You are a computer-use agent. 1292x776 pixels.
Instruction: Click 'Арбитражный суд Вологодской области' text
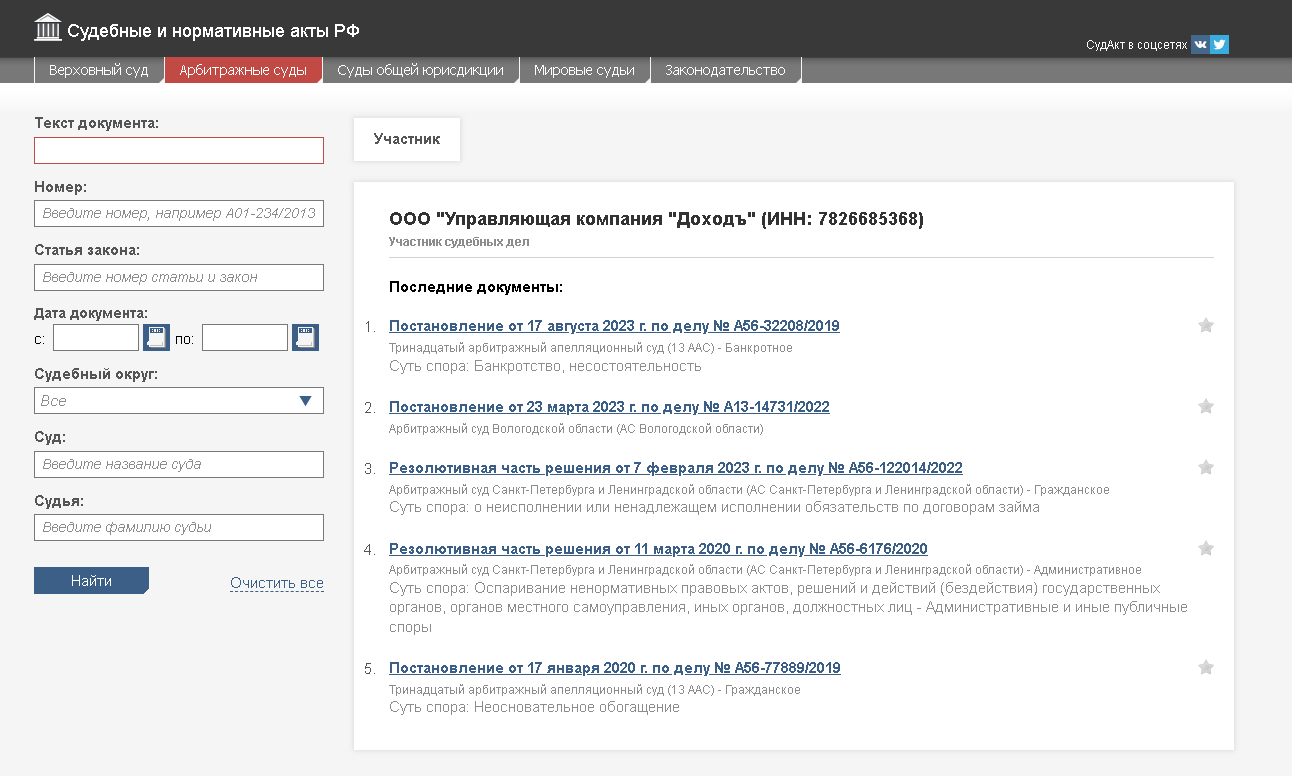(x=576, y=429)
